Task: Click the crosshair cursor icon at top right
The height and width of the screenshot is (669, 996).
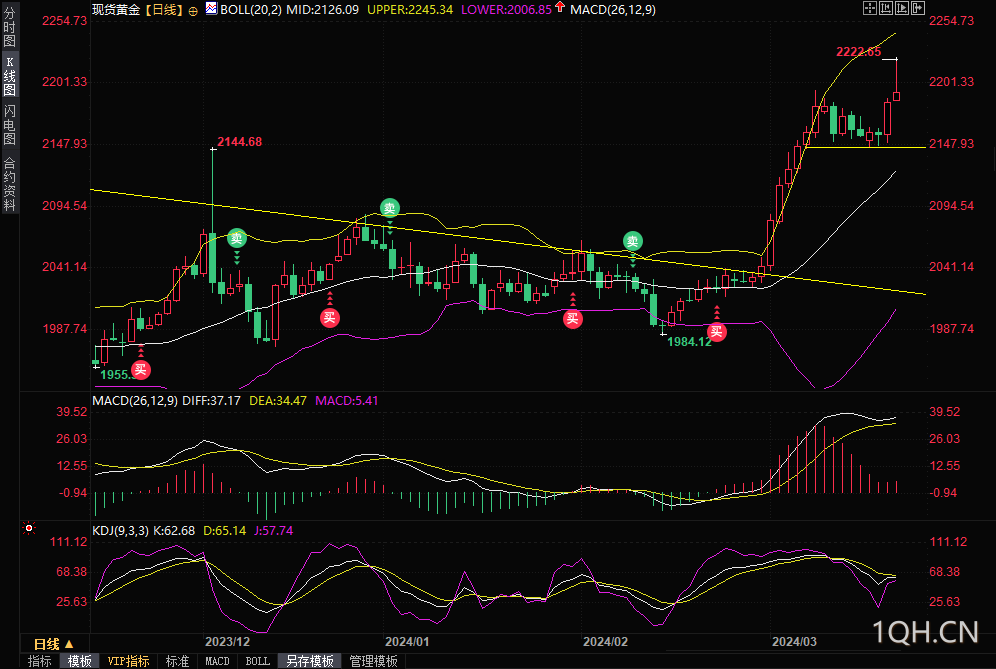Action: [x=870, y=8]
